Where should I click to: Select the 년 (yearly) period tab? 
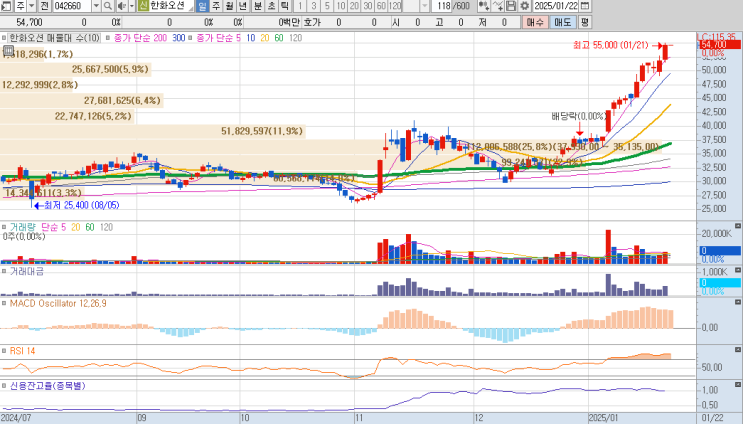[x=243, y=6]
